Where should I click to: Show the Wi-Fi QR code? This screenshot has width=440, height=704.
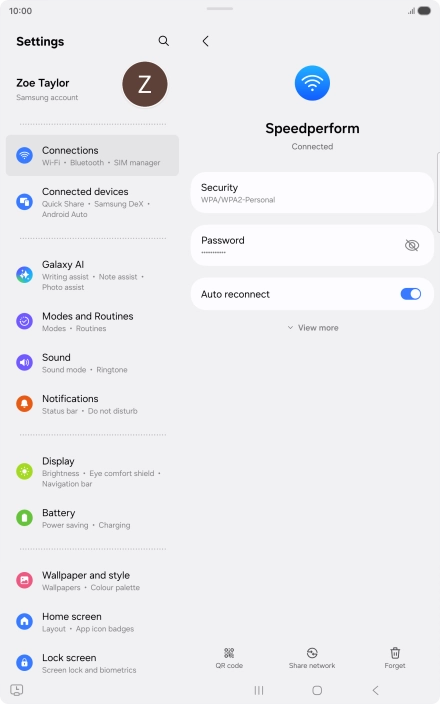click(229, 658)
